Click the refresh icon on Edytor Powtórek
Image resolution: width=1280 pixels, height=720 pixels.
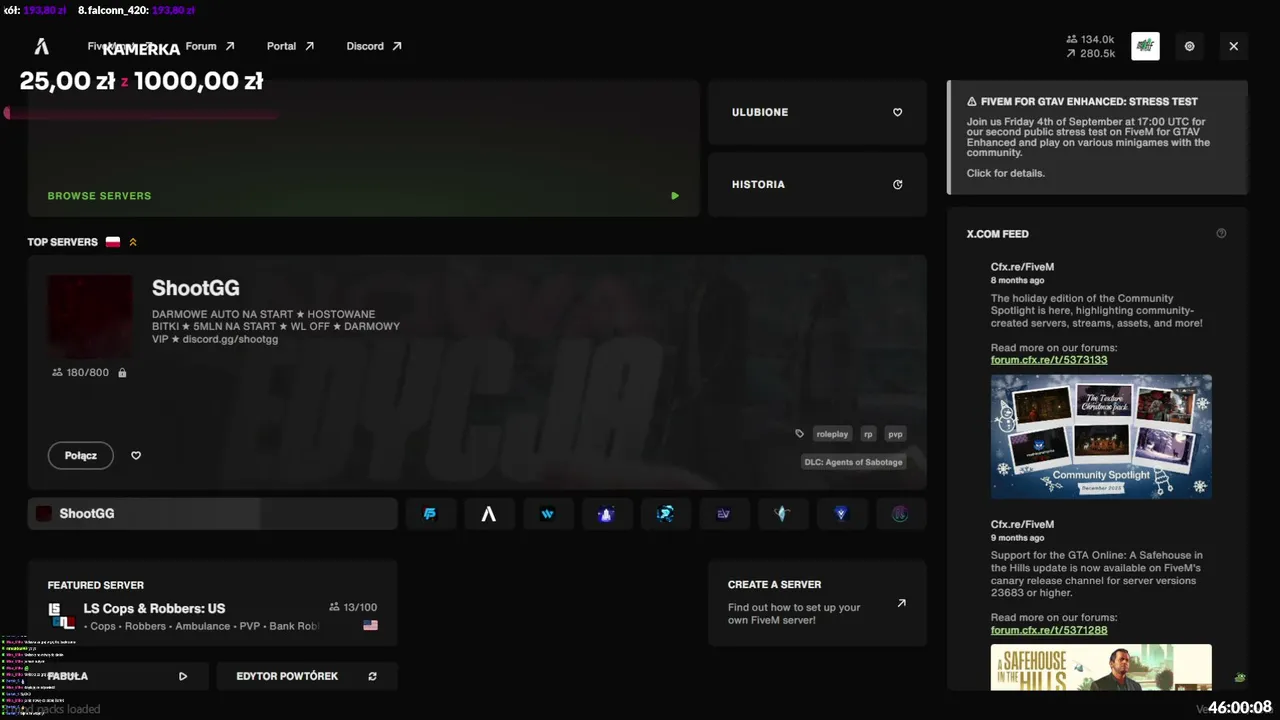pyautogui.click(x=372, y=676)
